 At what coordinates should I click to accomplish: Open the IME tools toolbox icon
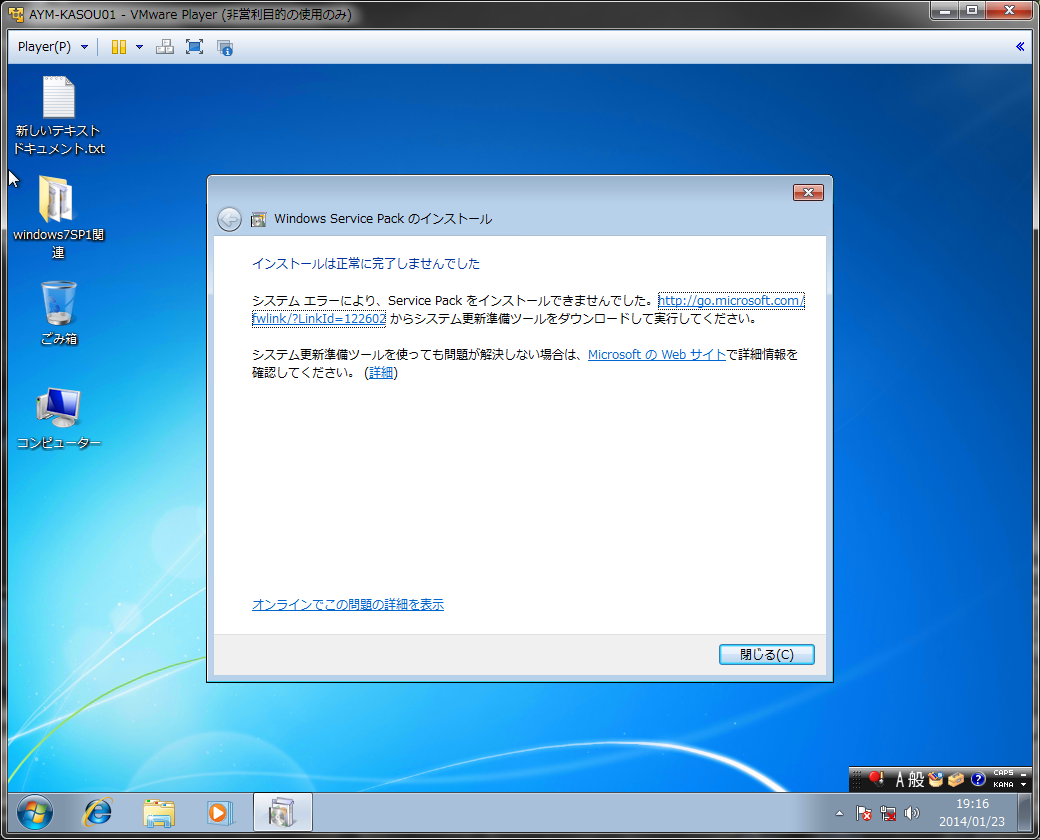click(x=956, y=780)
